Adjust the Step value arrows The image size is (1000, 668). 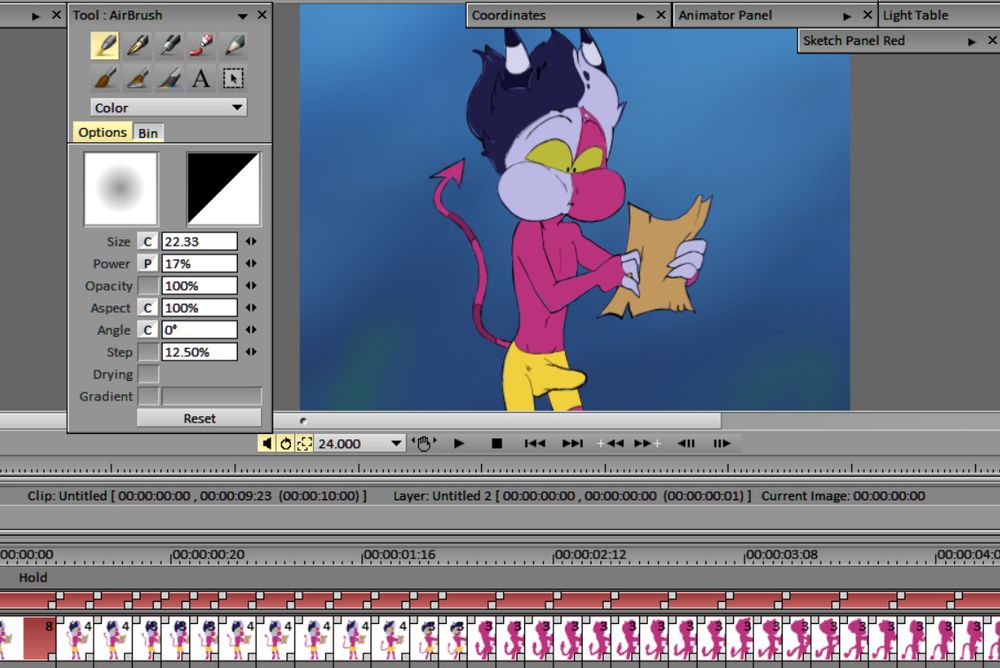coord(251,352)
